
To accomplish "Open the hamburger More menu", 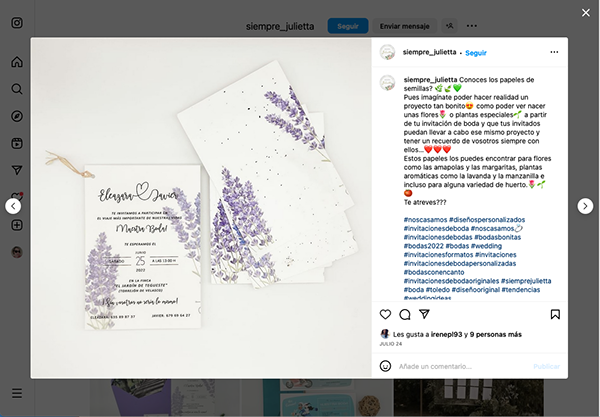I will click(17, 393).
